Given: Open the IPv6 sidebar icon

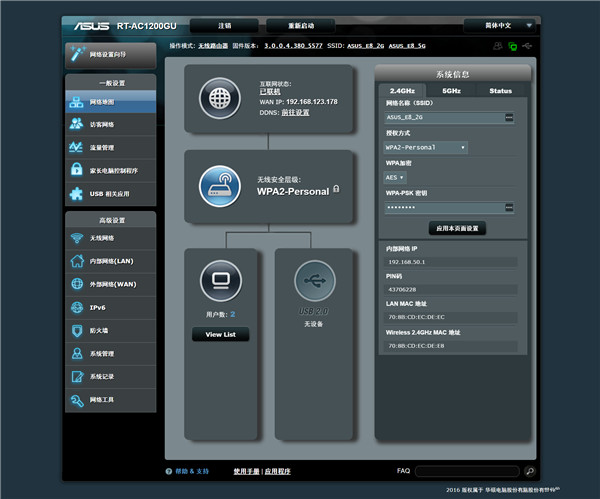Looking at the screenshot, I should coord(77,307).
